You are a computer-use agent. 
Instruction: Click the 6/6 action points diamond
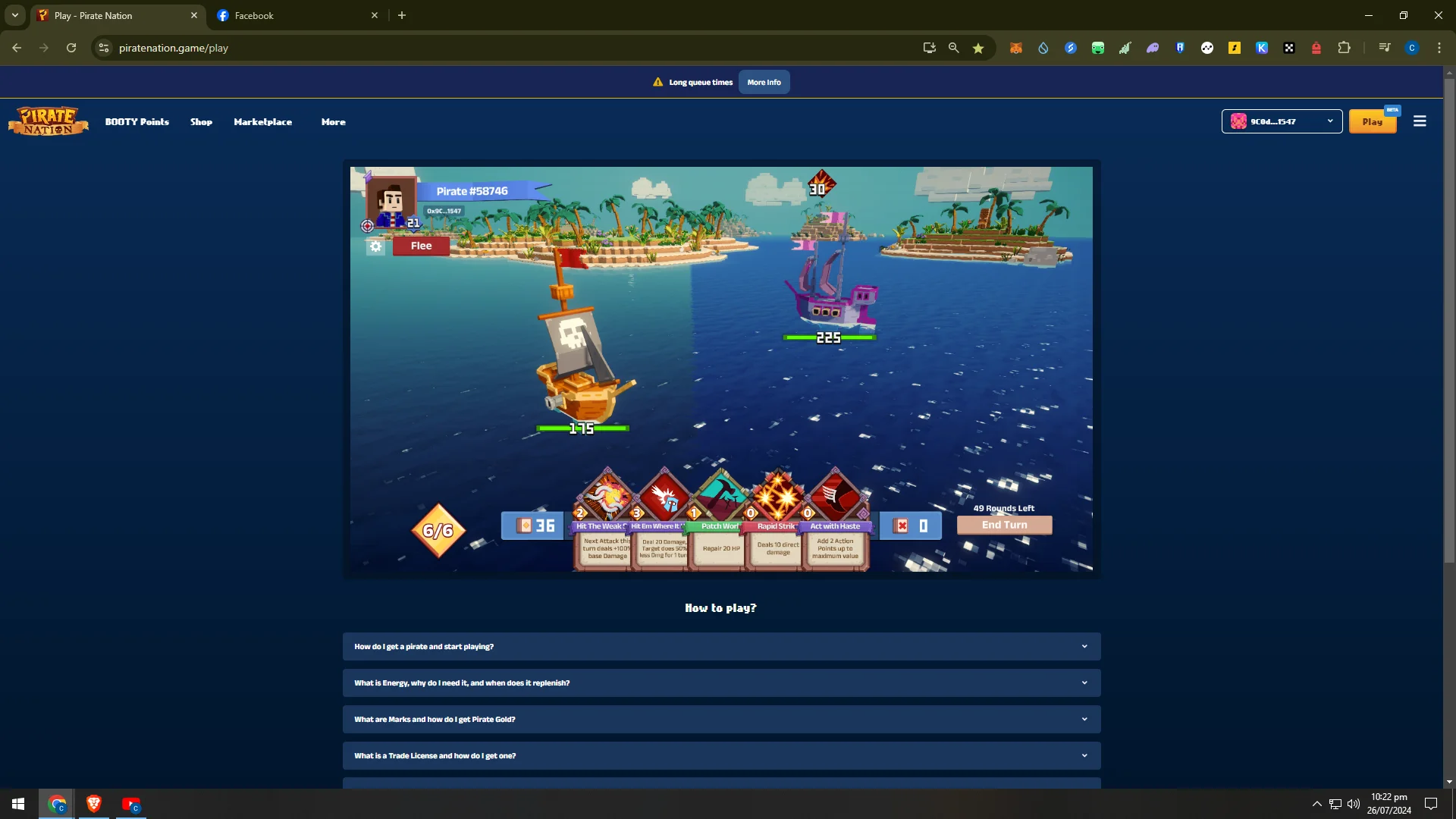pyautogui.click(x=438, y=531)
